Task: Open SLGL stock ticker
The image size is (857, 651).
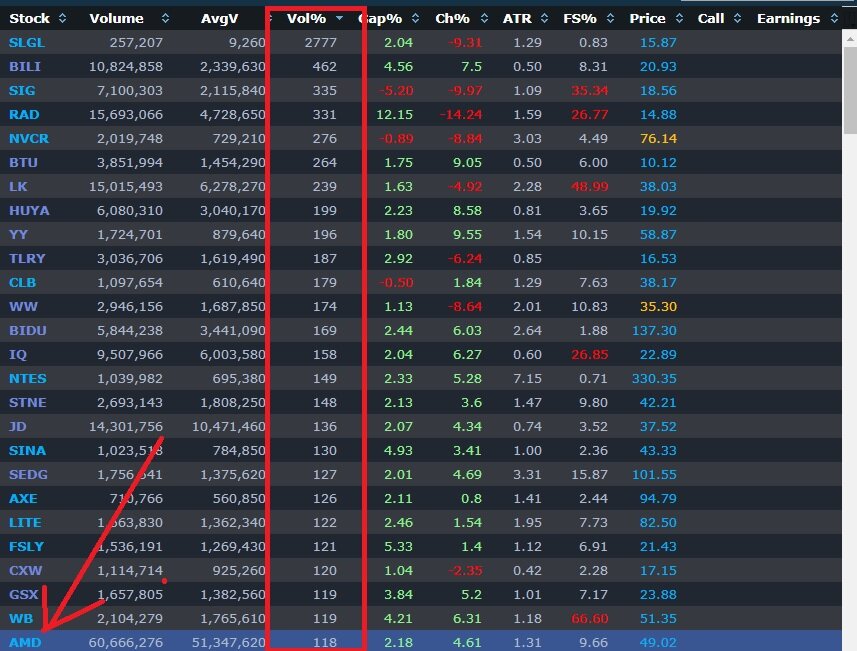Action: pyautogui.click(x=27, y=43)
